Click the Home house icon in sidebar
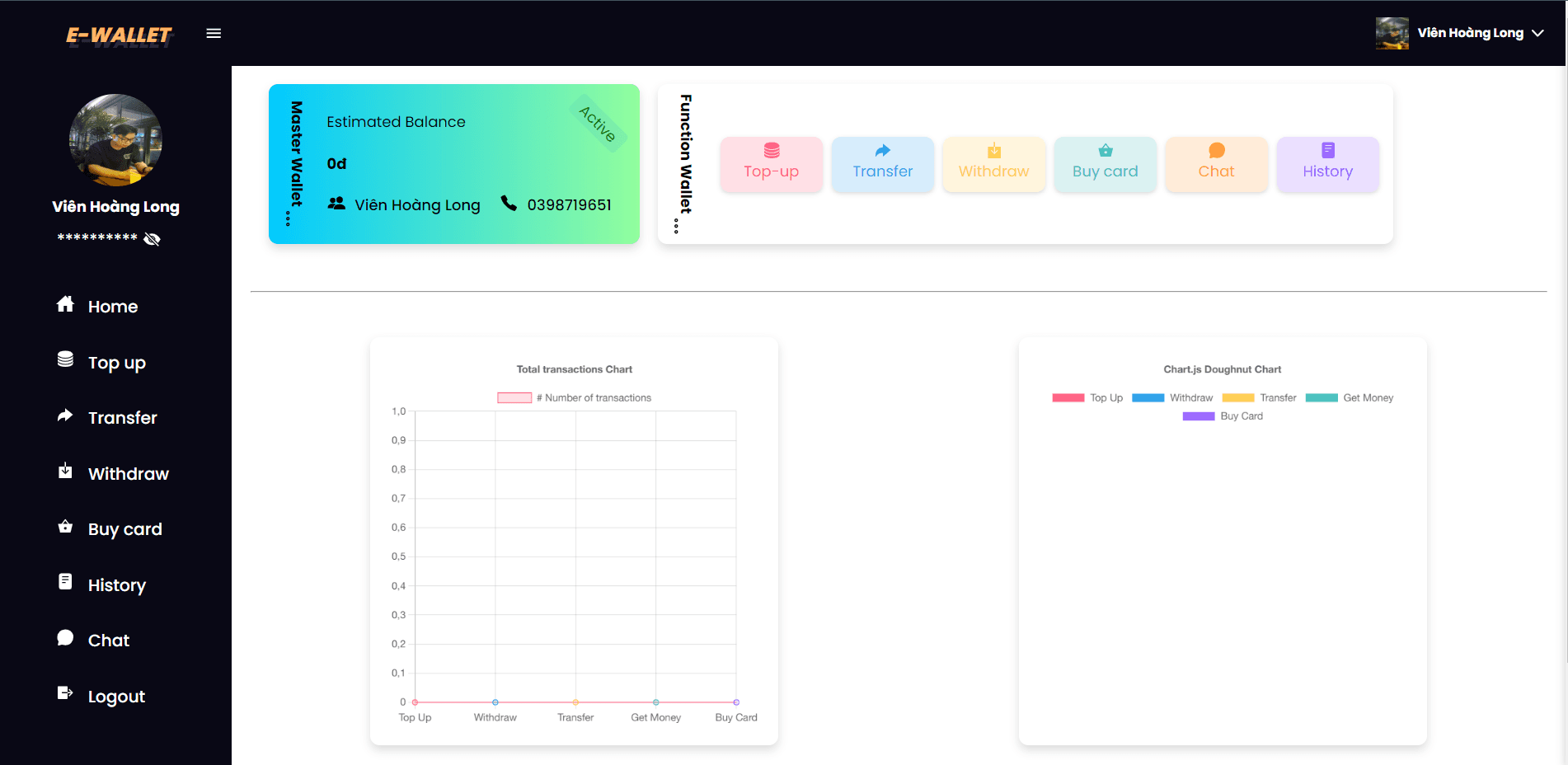Image resolution: width=1568 pixels, height=765 pixels. pyautogui.click(x=65, y=304)
